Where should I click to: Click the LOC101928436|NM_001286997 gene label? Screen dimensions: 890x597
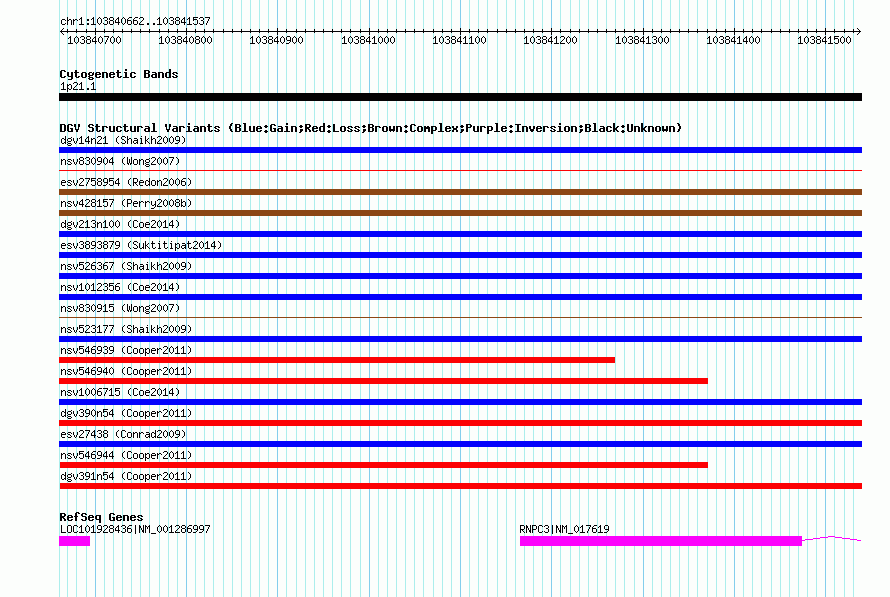pos(135,529)
